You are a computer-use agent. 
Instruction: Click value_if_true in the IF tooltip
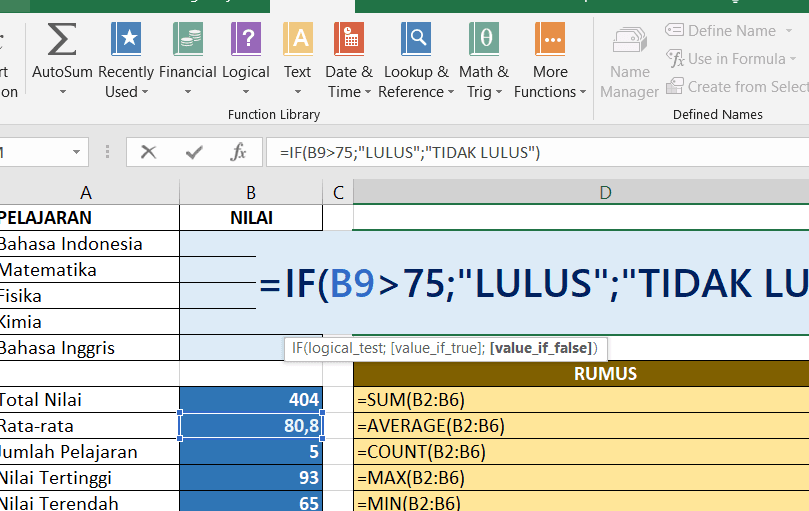pos(436,348)
